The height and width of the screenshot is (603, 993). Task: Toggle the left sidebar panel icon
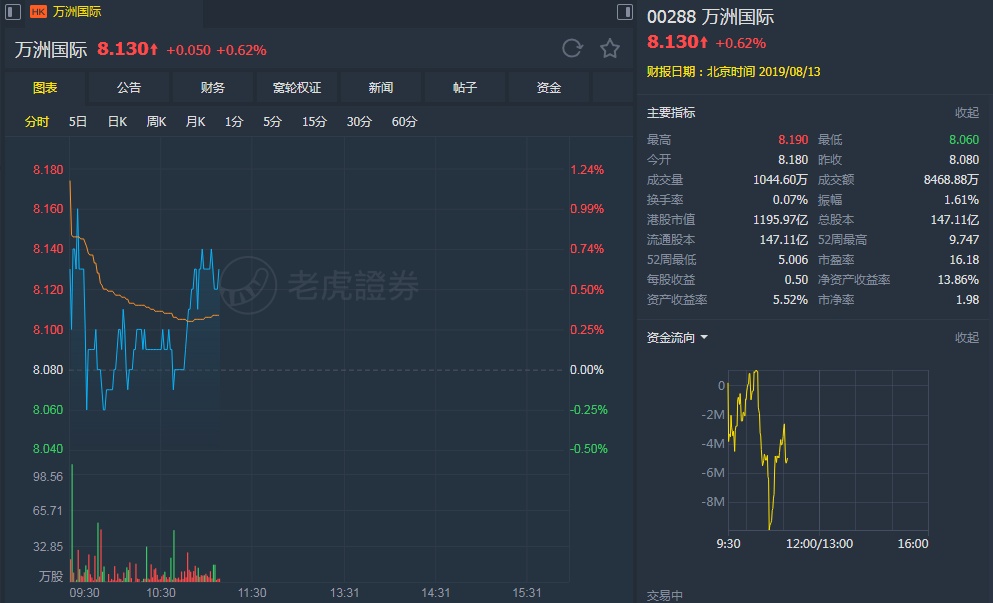[10, 12]
